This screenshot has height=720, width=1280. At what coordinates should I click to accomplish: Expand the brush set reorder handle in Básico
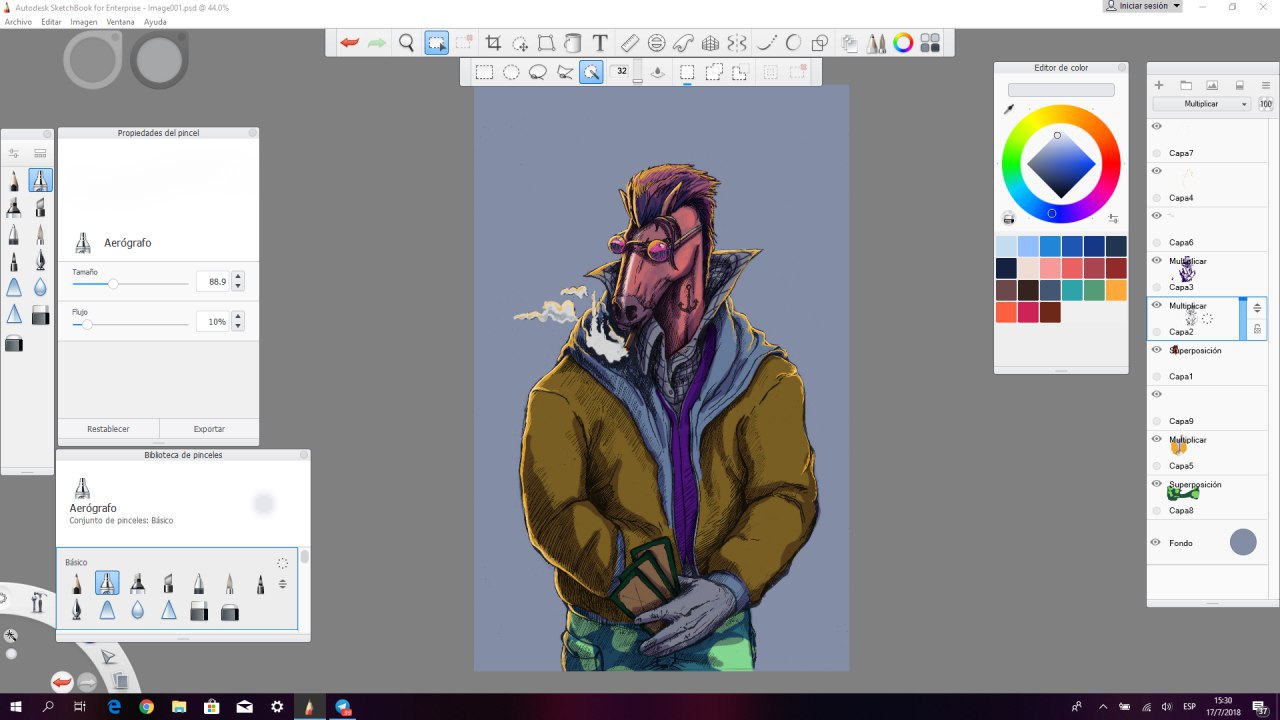(x=283, y=583)
